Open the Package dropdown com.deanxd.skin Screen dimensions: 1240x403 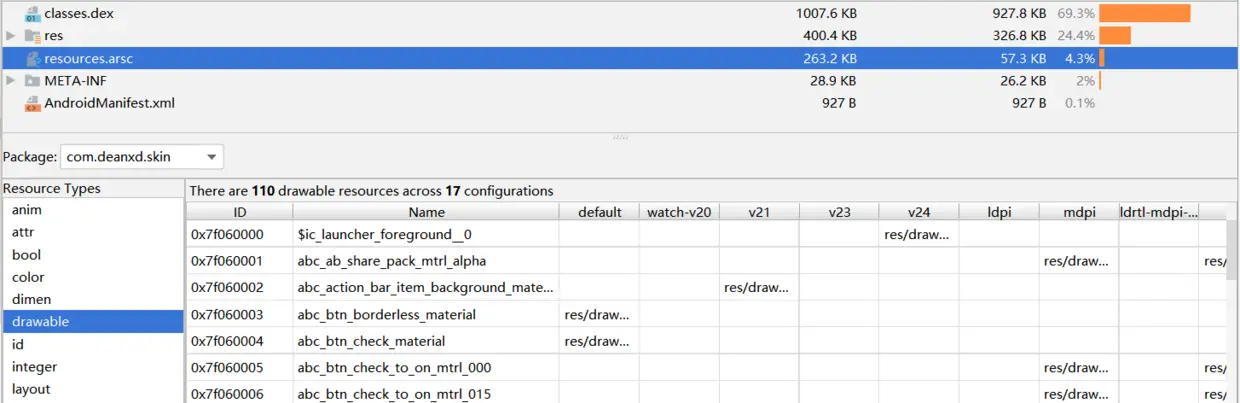(142, 157)
